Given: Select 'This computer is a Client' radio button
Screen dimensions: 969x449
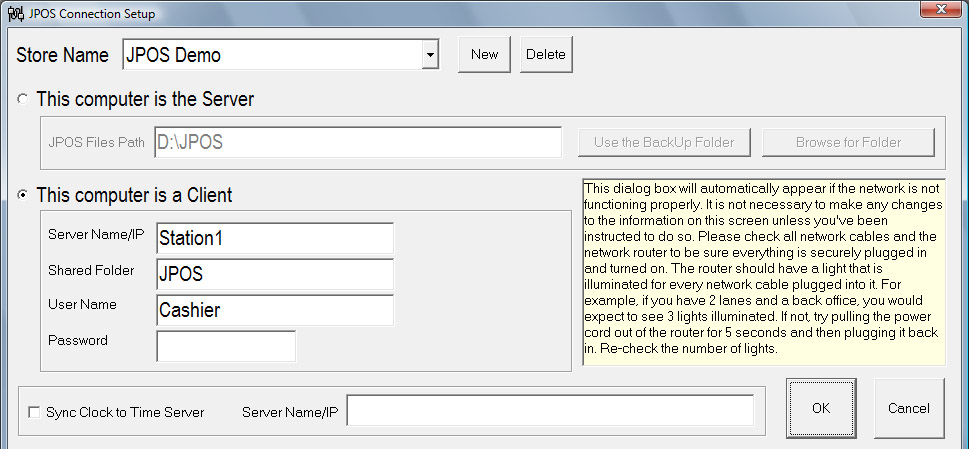Looking at the screenshot, I should point(23,195).
